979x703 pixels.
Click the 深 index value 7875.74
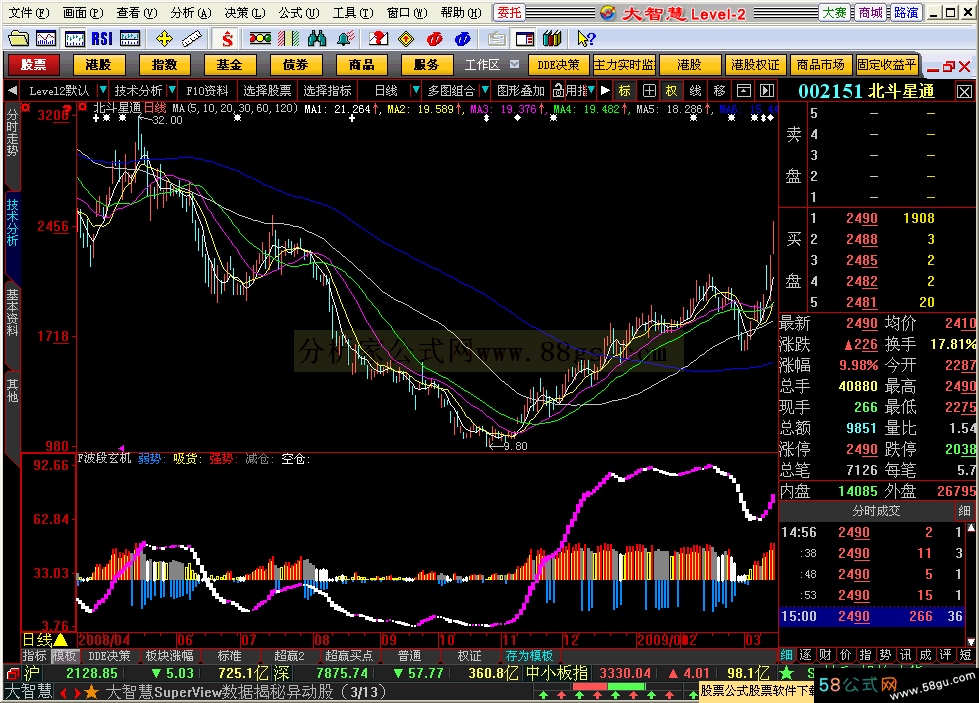342,673
